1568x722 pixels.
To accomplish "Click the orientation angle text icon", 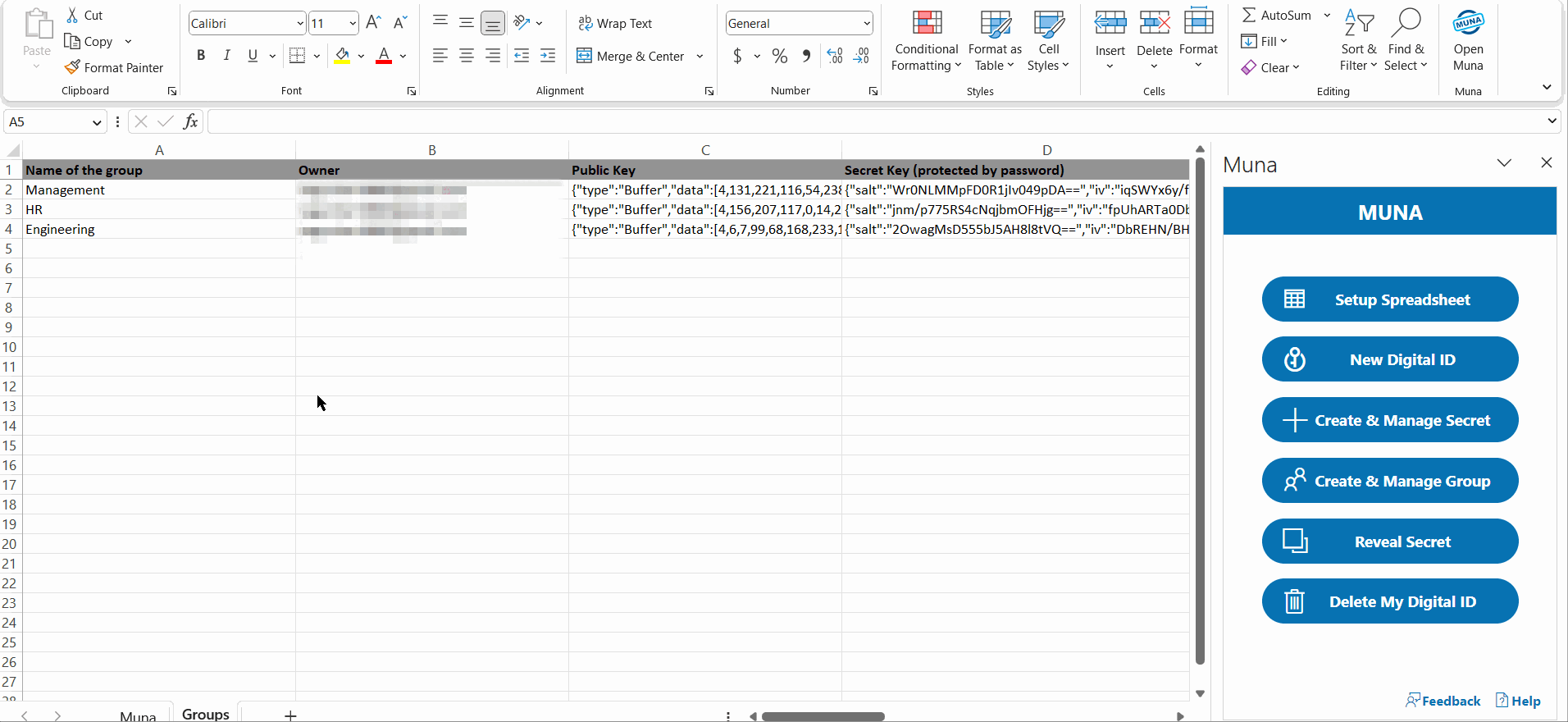I will pos(522,22).
